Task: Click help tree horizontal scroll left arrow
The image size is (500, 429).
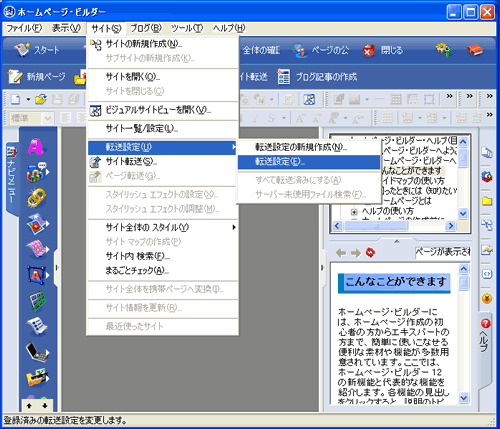Action: point(337,226)
